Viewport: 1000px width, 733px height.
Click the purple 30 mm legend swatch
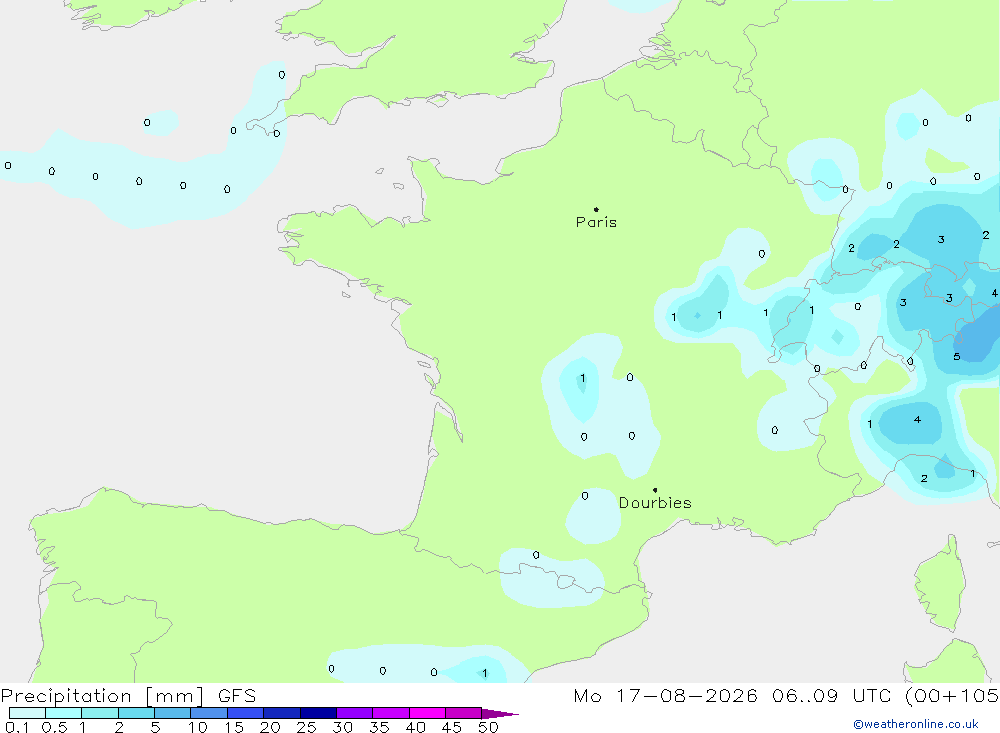[x=355, y=713]
